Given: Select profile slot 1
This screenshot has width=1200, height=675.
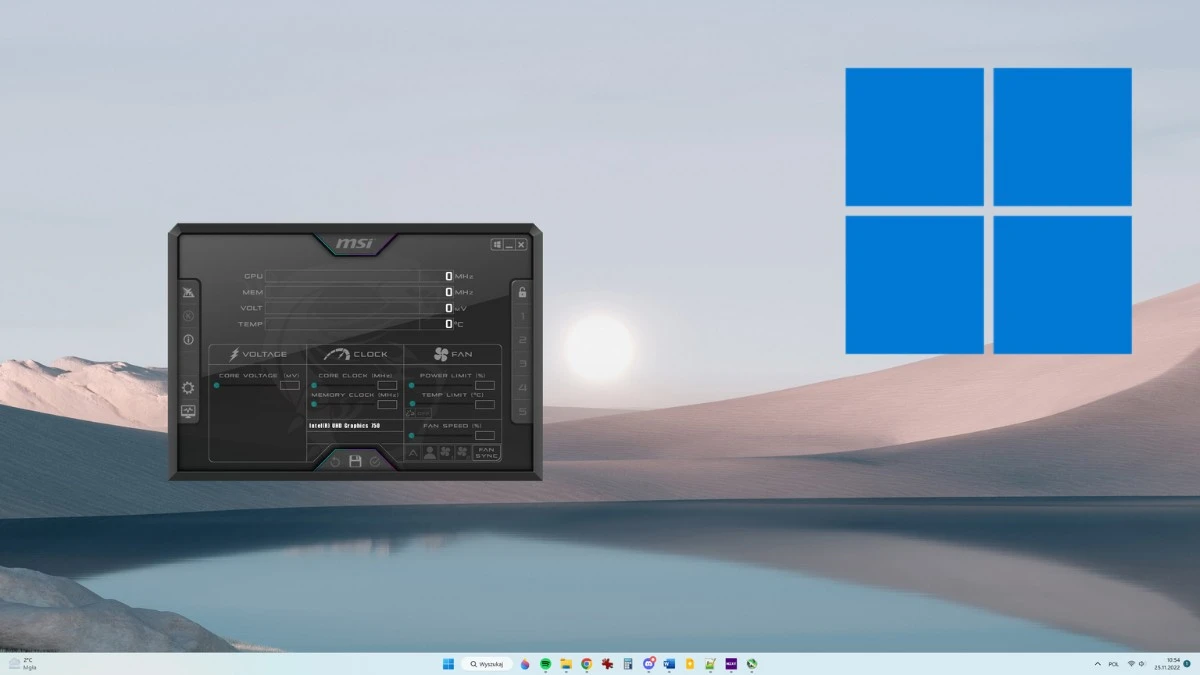Looking at the screenshot, I should (x=522, y=315).
